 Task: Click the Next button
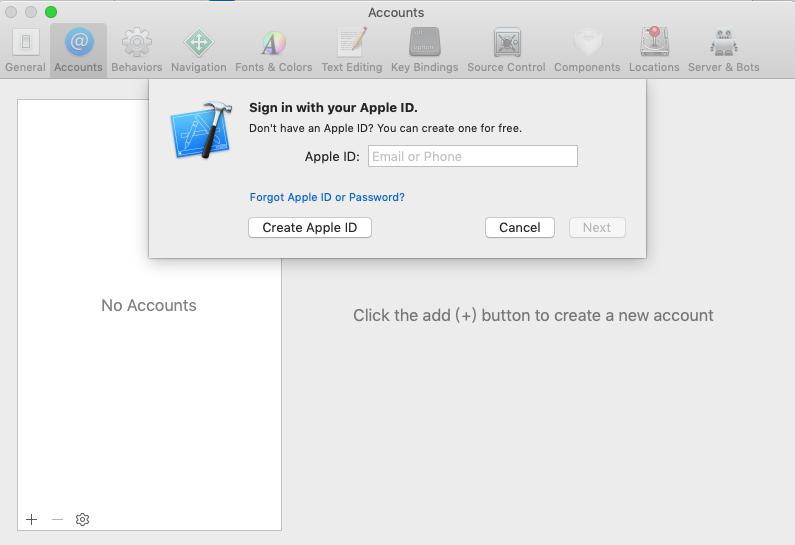(597, 228)
